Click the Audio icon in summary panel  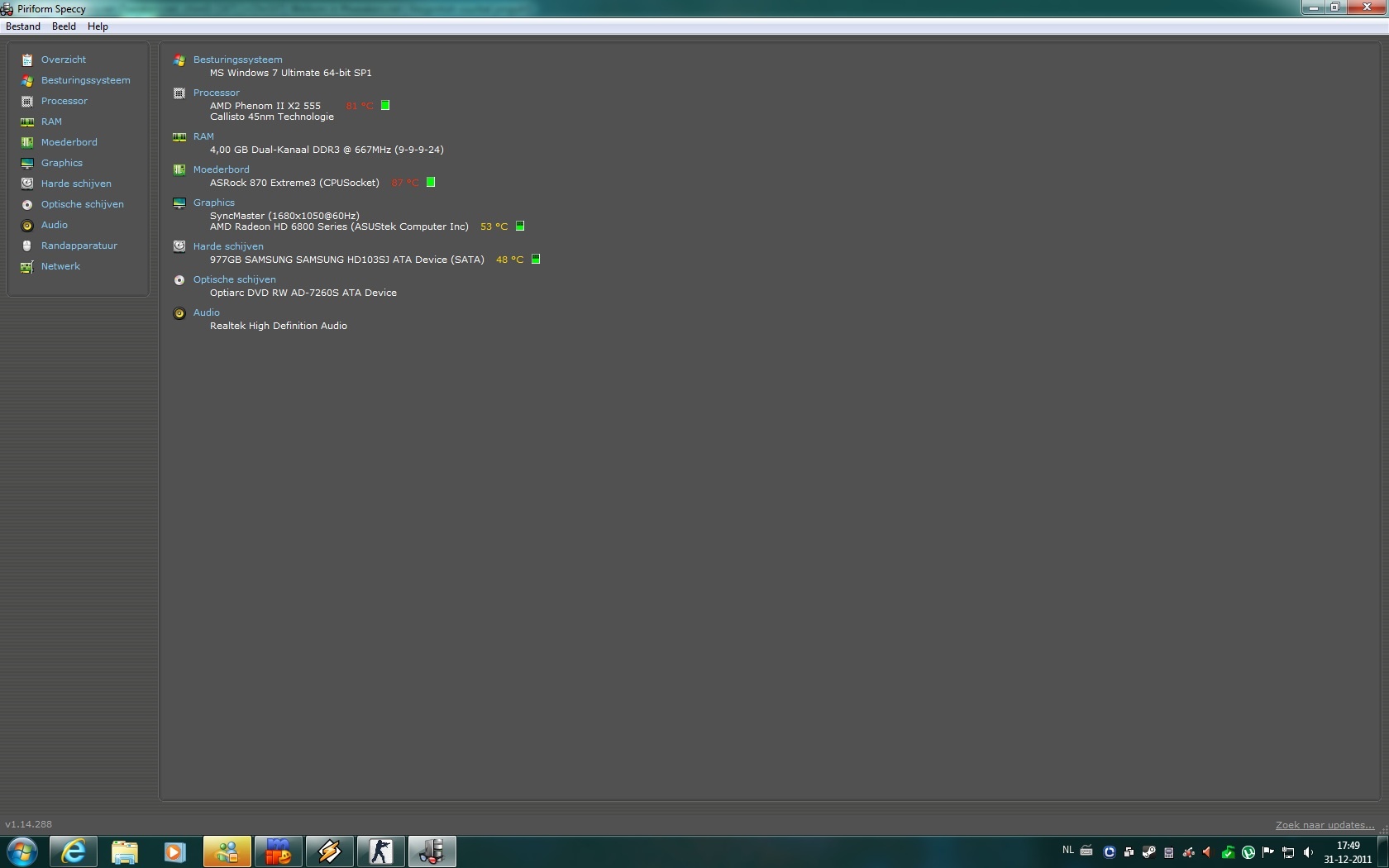pyautogui.click(x=179, y=313)
